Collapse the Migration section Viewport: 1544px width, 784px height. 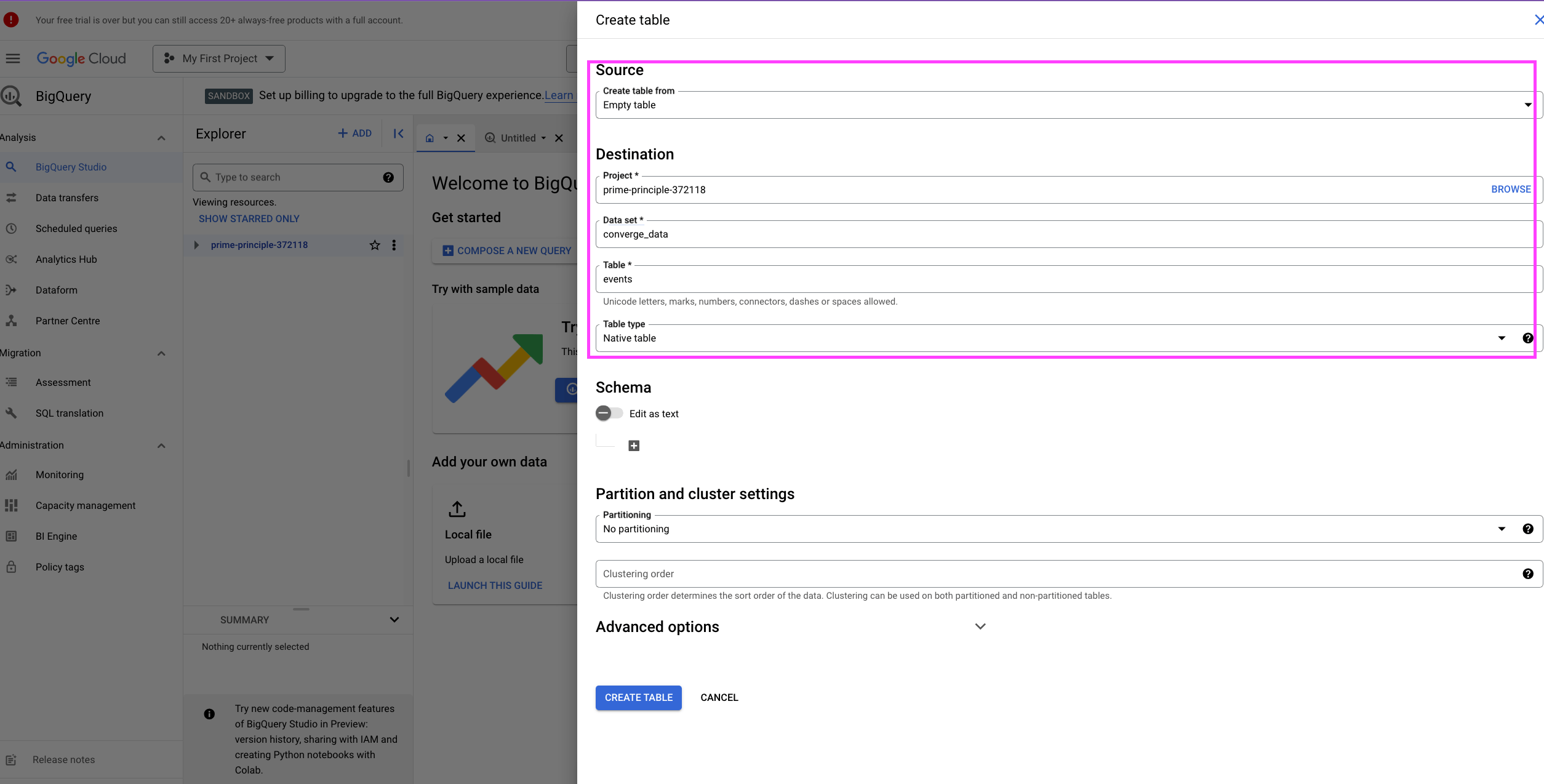(x=161, y=353)
